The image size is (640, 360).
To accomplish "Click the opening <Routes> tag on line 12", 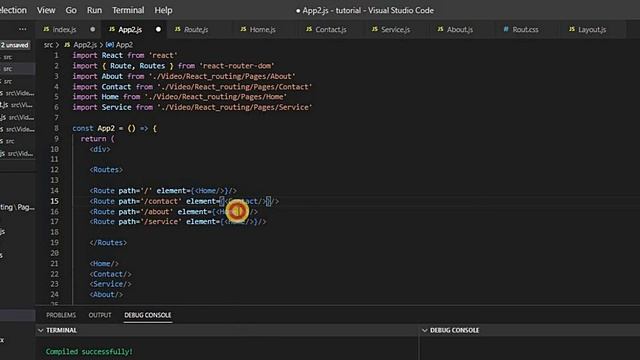I will 106,170.
